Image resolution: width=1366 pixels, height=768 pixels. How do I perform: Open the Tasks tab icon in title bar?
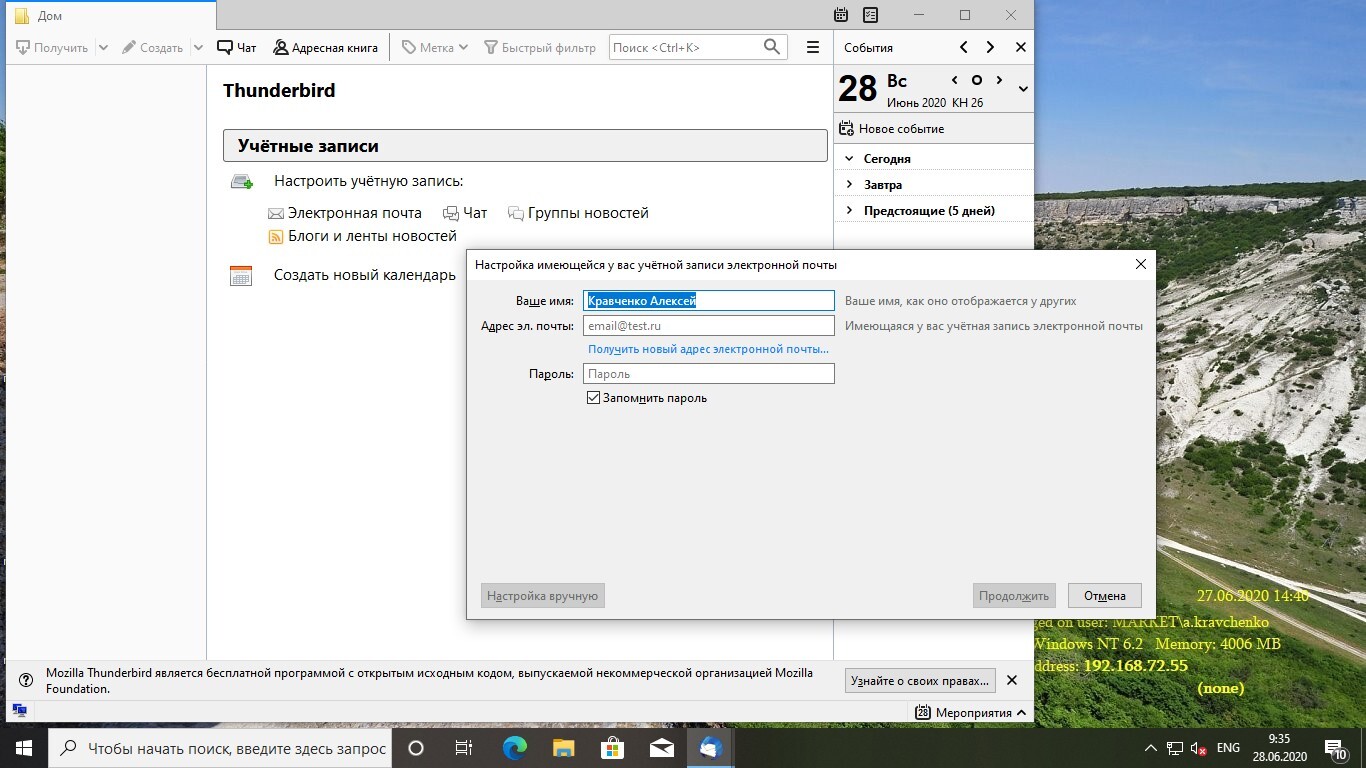pyautogui.click(x=871, y=15)
